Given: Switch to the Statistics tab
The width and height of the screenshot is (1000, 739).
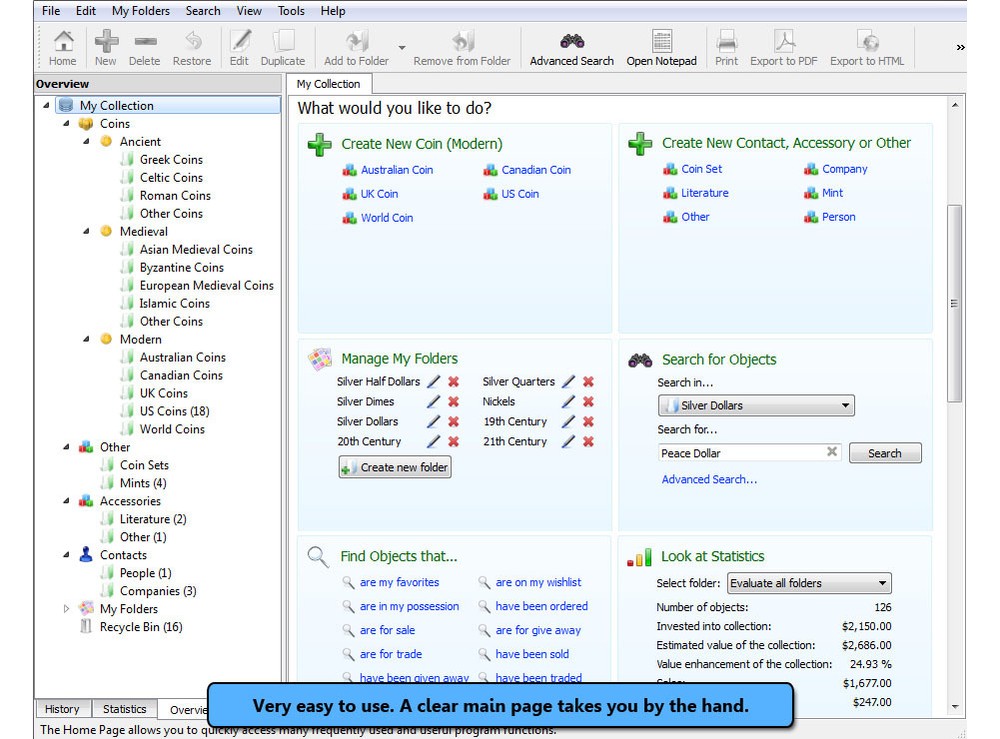Looking at the screenshot, I should (x=123, y=708).
